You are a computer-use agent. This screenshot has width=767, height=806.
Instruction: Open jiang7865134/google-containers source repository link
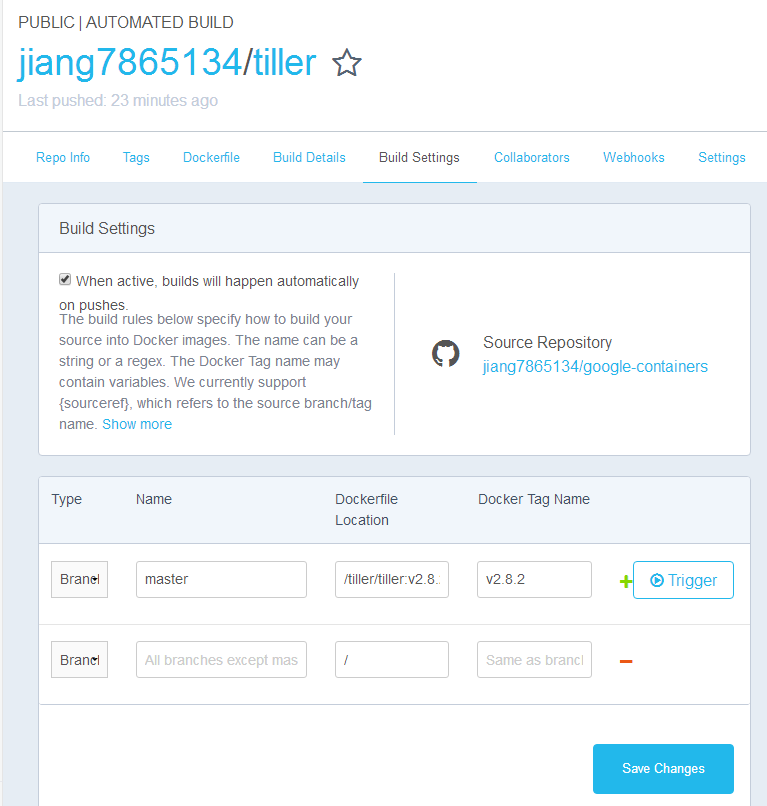pyautogui.click(x=595, y=367)
